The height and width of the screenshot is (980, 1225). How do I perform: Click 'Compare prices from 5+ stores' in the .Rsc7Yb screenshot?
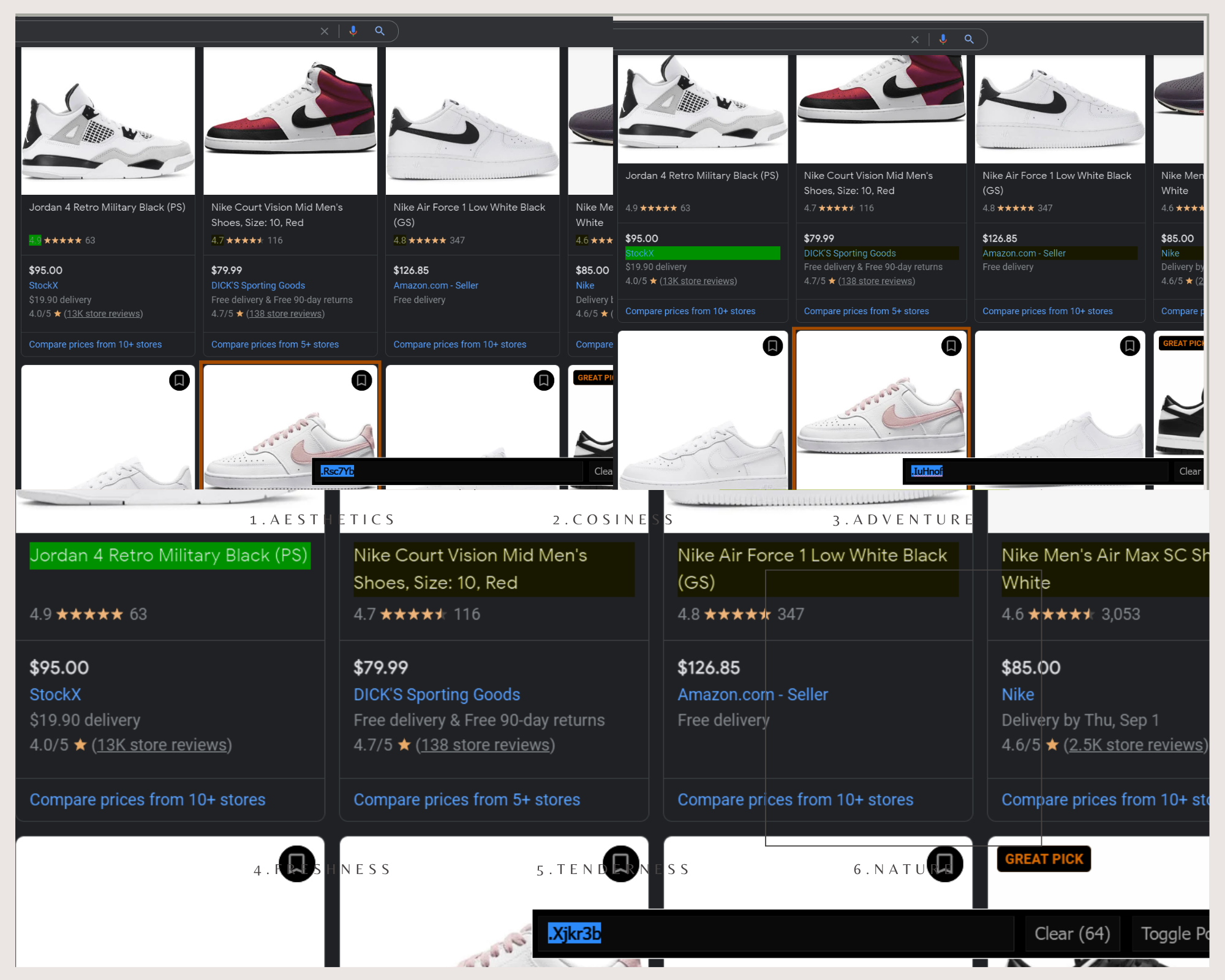[275, 345]
